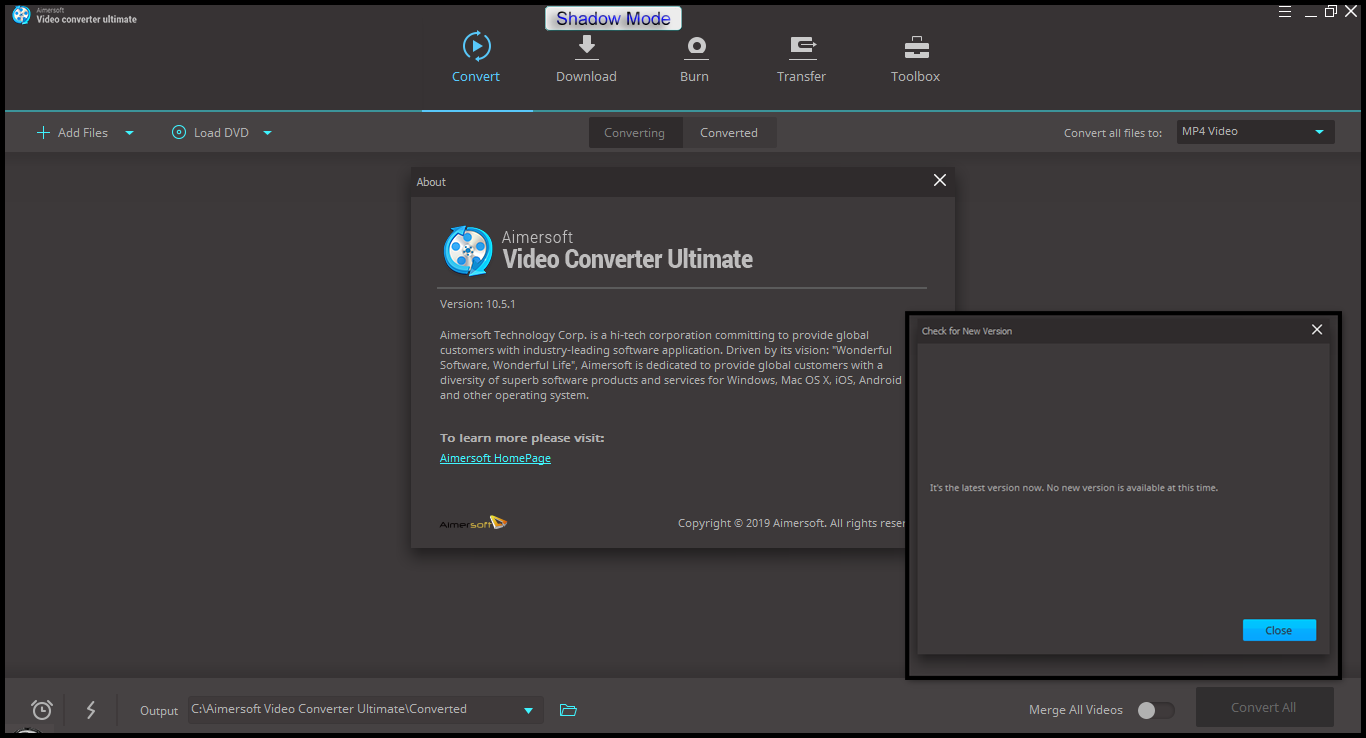
Task: Switch to the Download section
Action: [586, 59]
